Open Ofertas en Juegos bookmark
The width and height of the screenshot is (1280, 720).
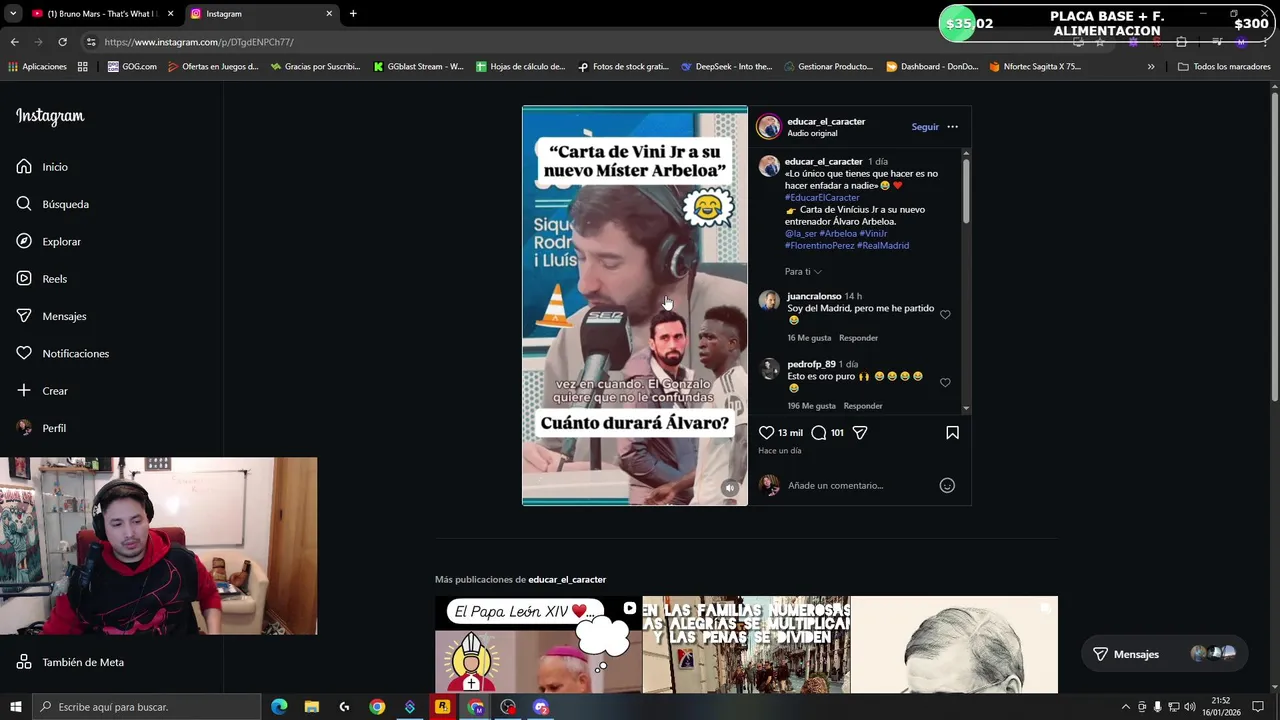click(213, 67)
